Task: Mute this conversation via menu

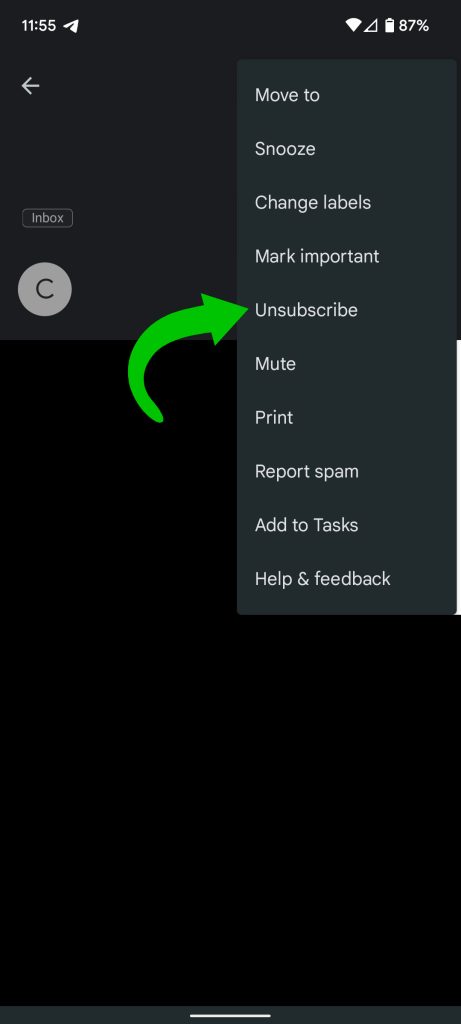Action: pos(347,364)
